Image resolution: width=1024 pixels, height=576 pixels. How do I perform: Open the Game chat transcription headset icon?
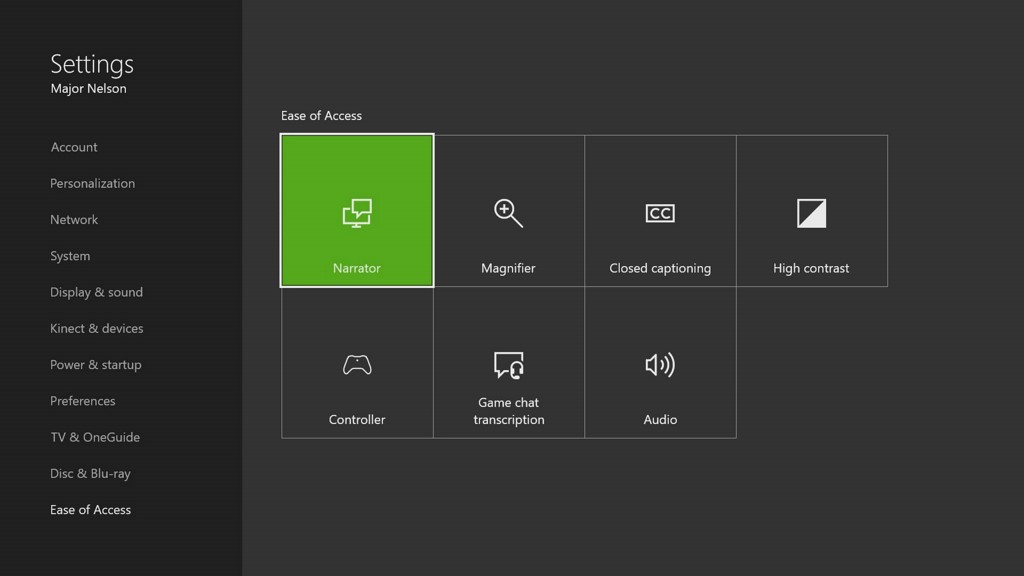point(508,365)
